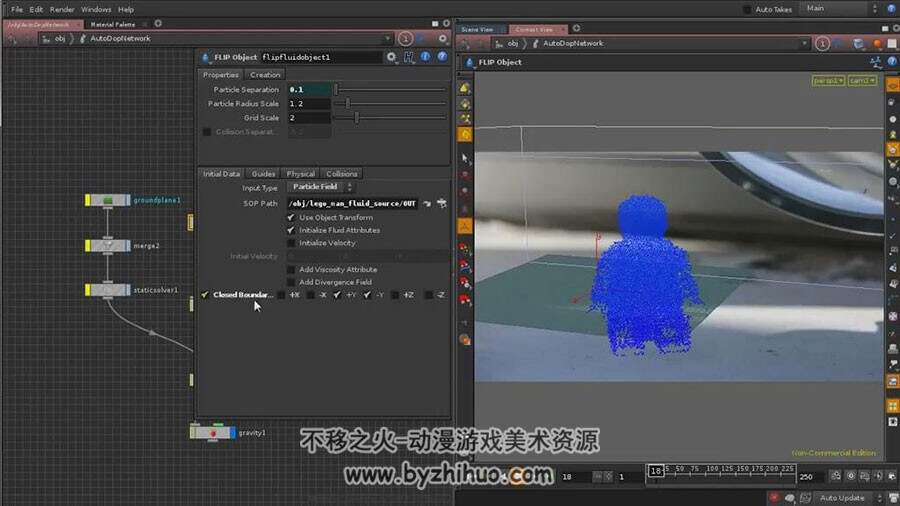
Task: Toggle the Auto Takes checkbox
Action: 747,9
